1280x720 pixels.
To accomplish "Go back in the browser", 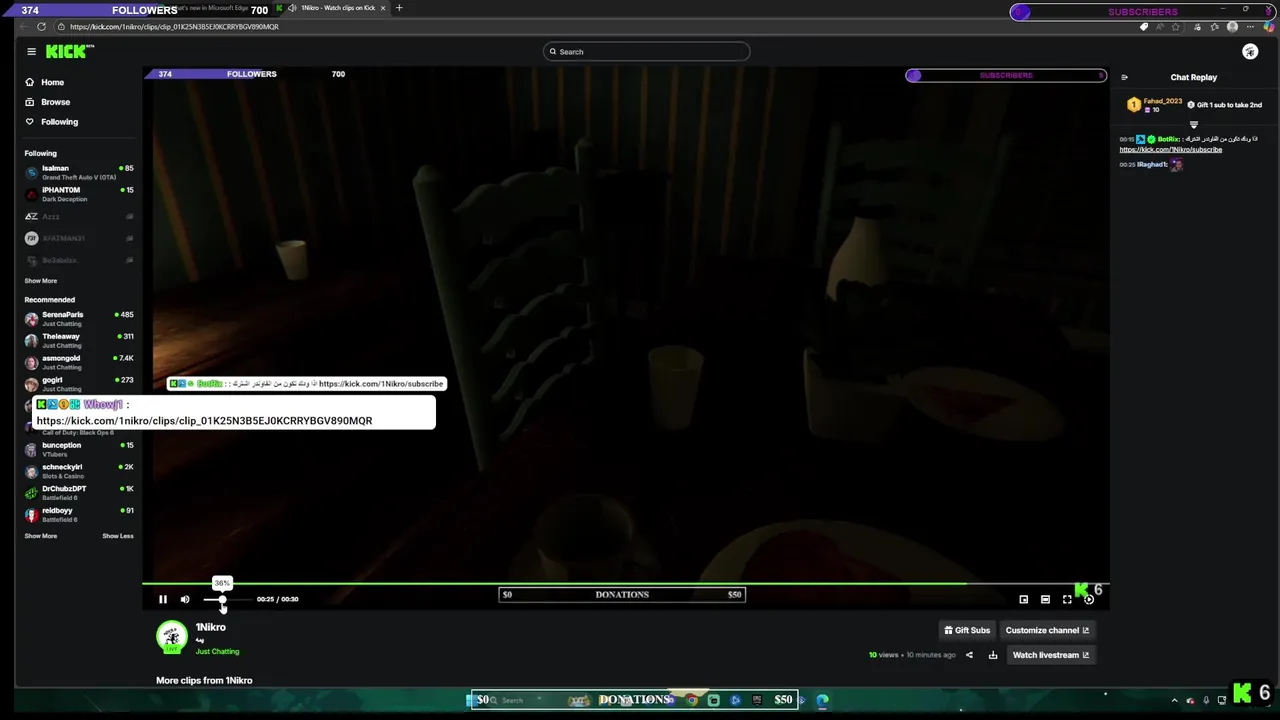I will [24, 27].
